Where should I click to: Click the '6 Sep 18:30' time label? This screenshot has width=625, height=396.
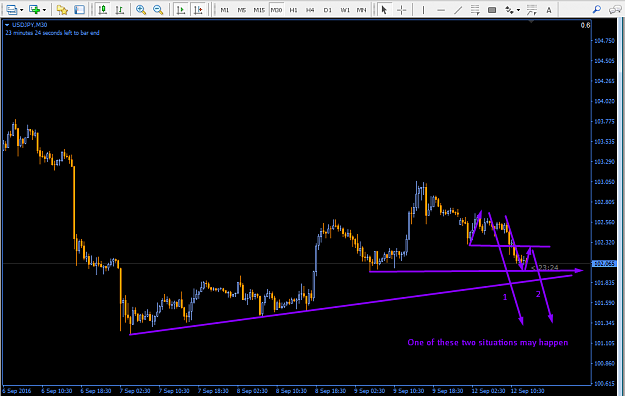coord(96,391)
